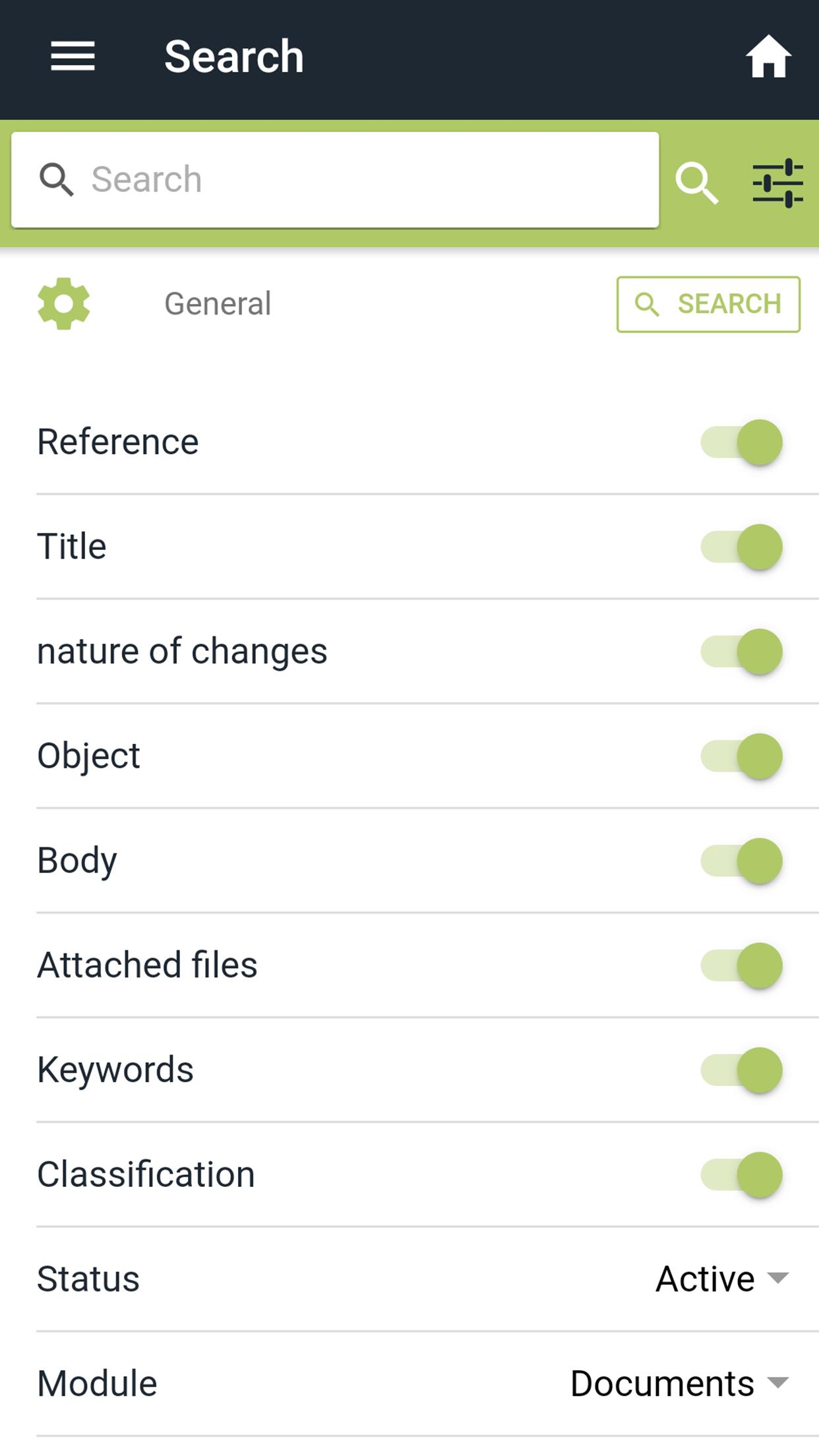Disable the Classification switch
Viewport: 819px width, 1456px height.
point(741,1174)
